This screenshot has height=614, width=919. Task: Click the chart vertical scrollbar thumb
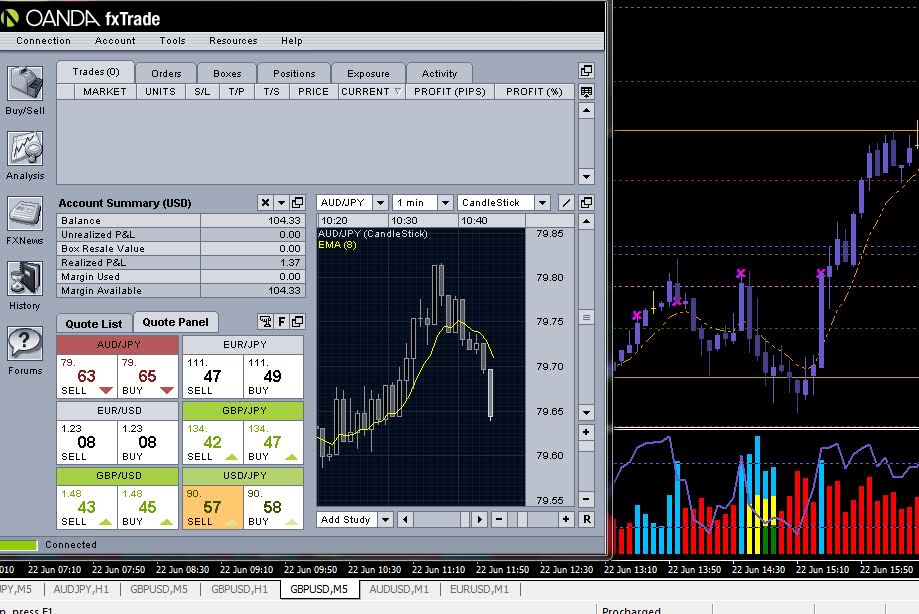(x=586, y=317)
